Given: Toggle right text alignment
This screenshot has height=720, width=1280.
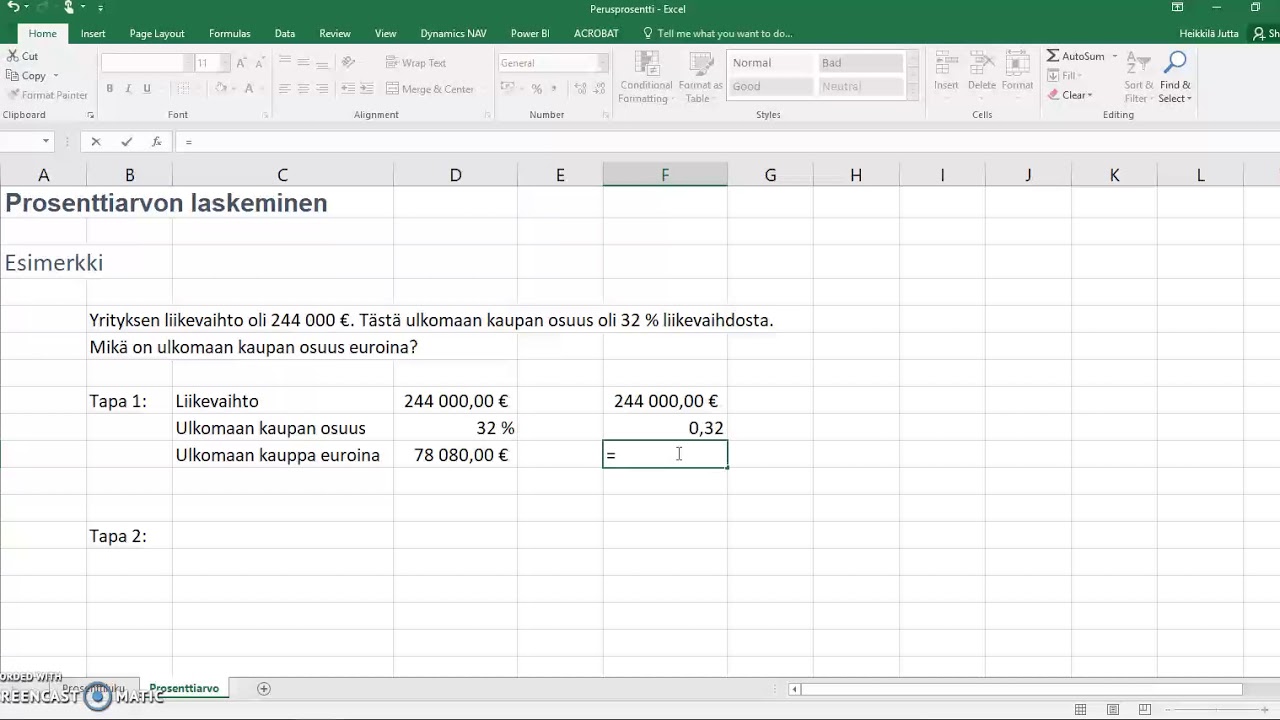Looking at the screenshot, I should coord(321,89).
